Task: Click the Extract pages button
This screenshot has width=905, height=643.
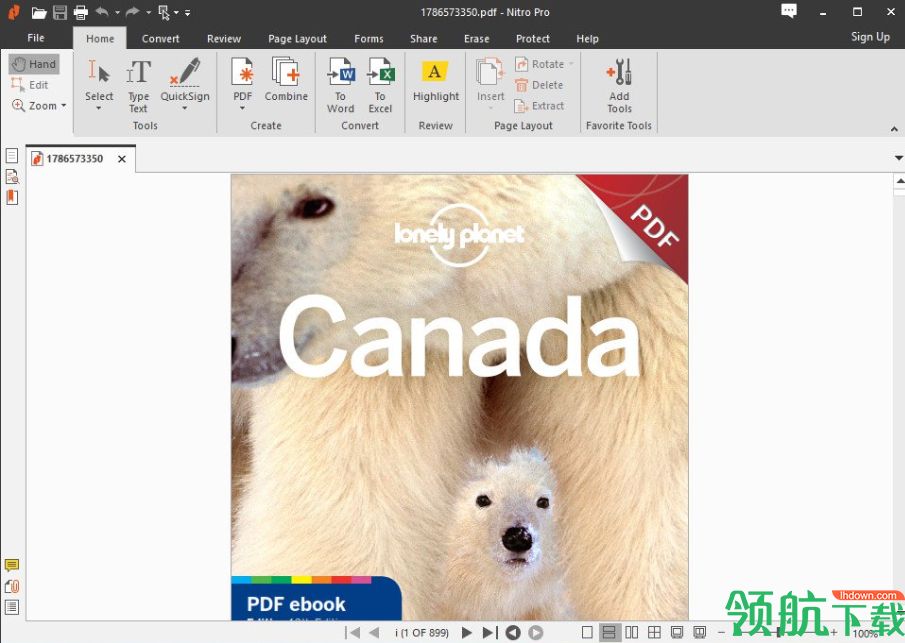Action: click(539, 106)
